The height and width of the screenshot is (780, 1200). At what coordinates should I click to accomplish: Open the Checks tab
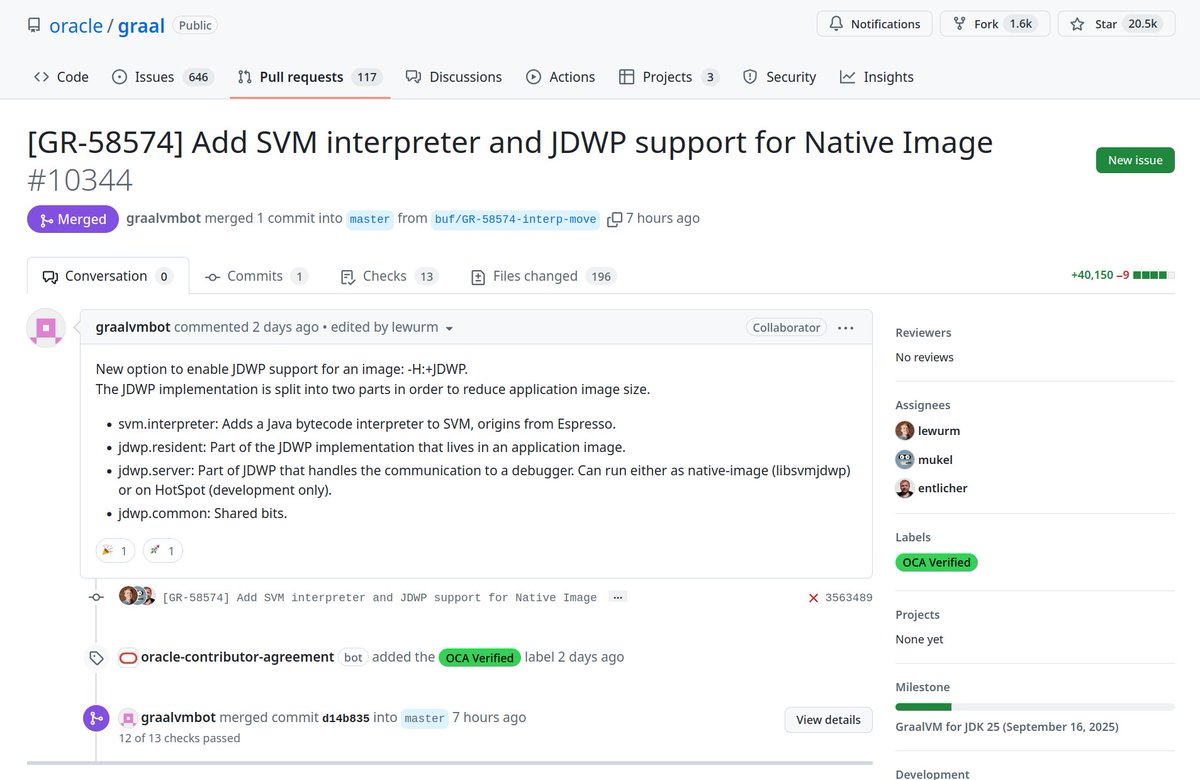click(x=389, y=276)
